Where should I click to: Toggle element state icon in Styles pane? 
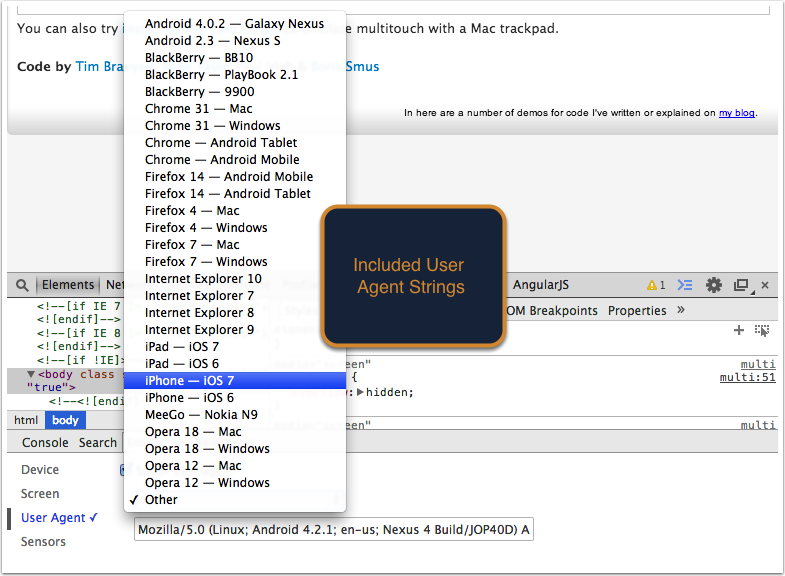(x=761, y=330)
